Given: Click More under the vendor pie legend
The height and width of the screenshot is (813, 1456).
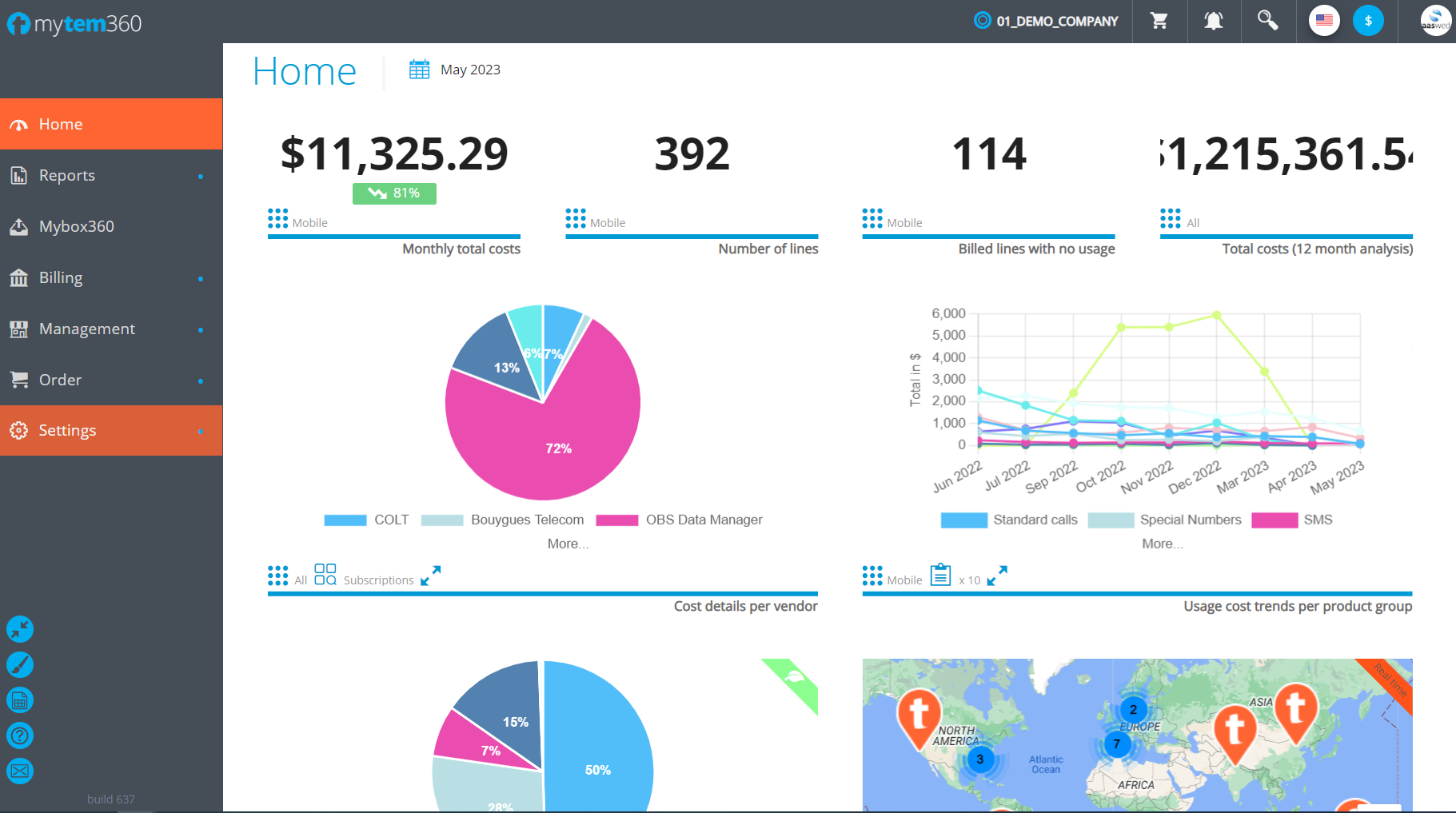Looking at the screenshot, I should (x=568, y=544).
